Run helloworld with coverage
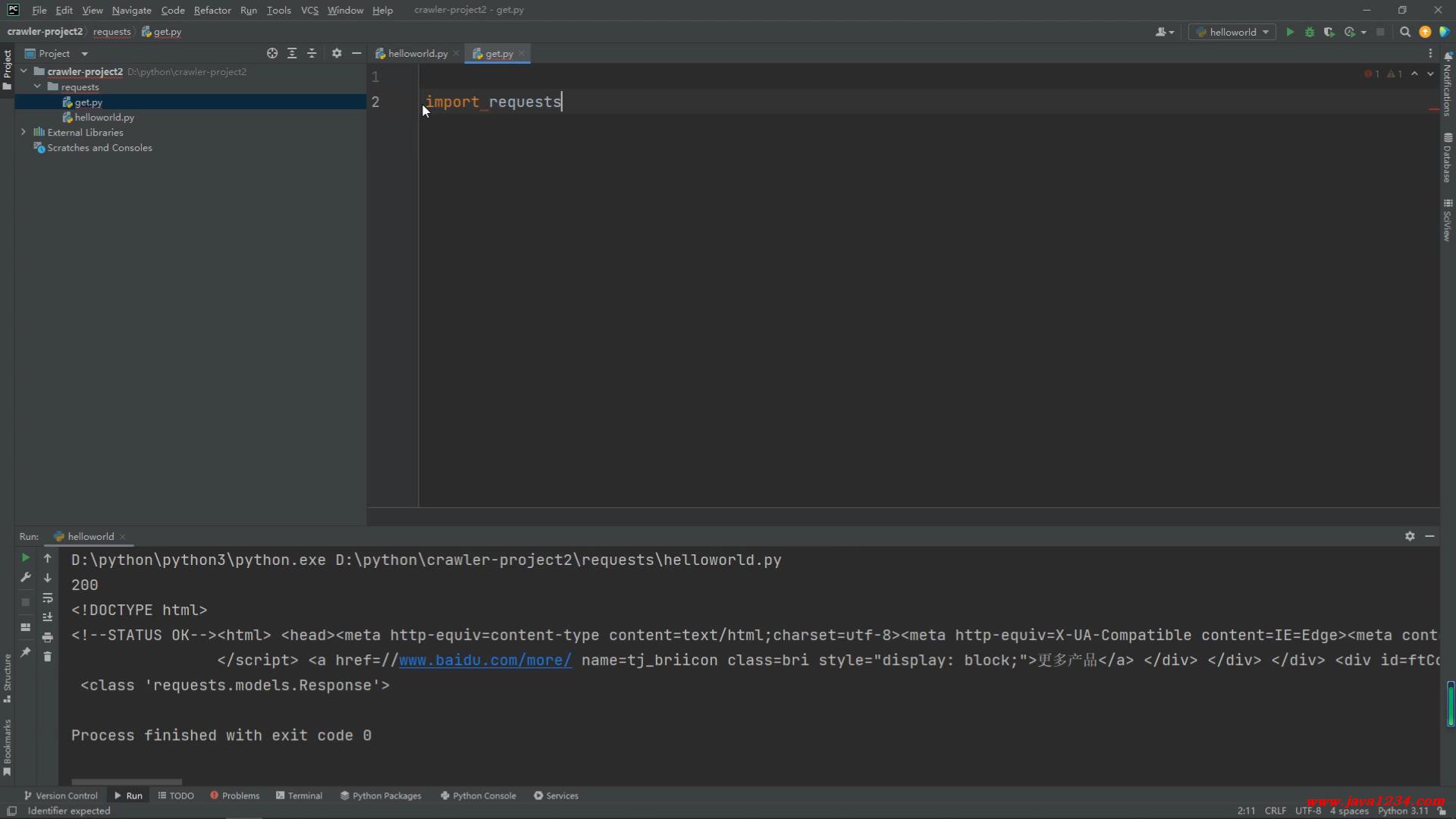The width and height of the screenshot is (1456, 819). click(x=1329, y=32)
